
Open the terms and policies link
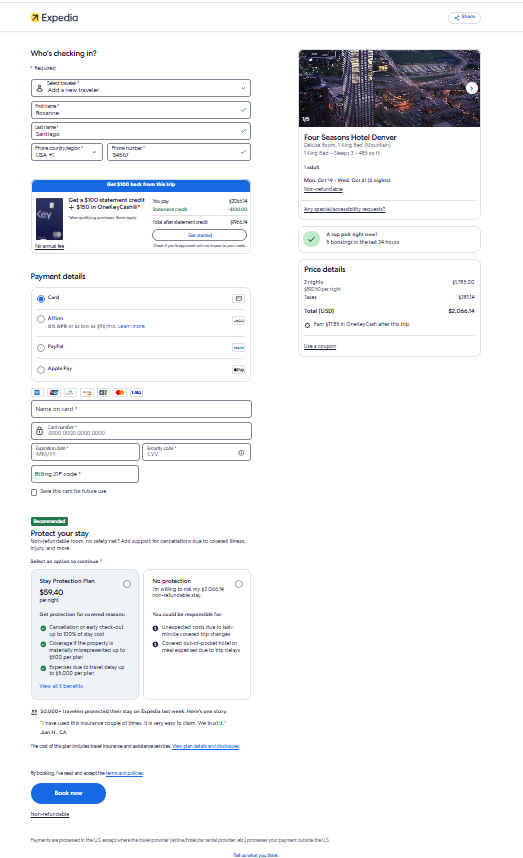tap(125, 773)
